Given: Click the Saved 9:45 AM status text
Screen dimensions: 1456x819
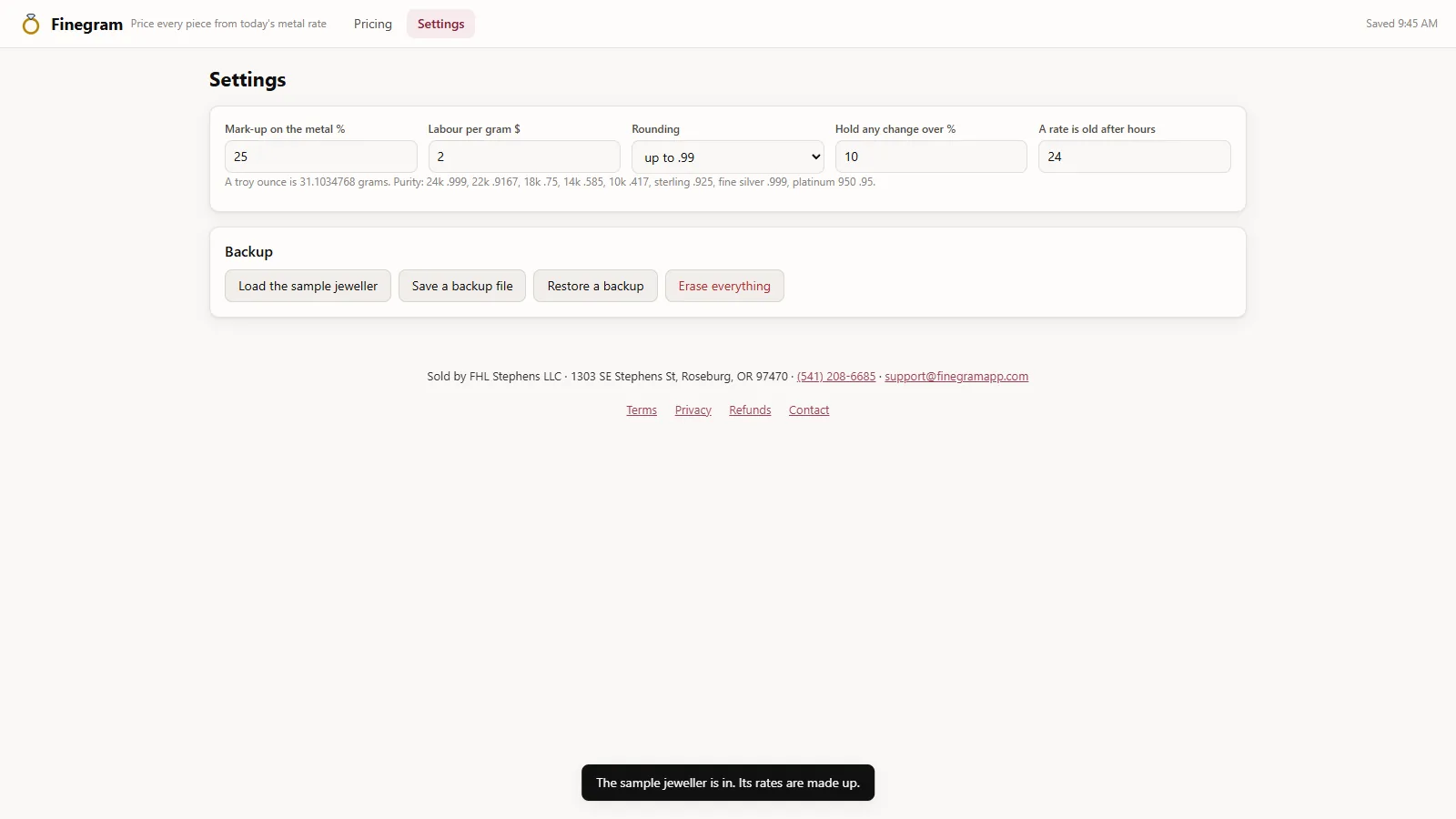Looking at the screenshot, I should pos(1401,24).
